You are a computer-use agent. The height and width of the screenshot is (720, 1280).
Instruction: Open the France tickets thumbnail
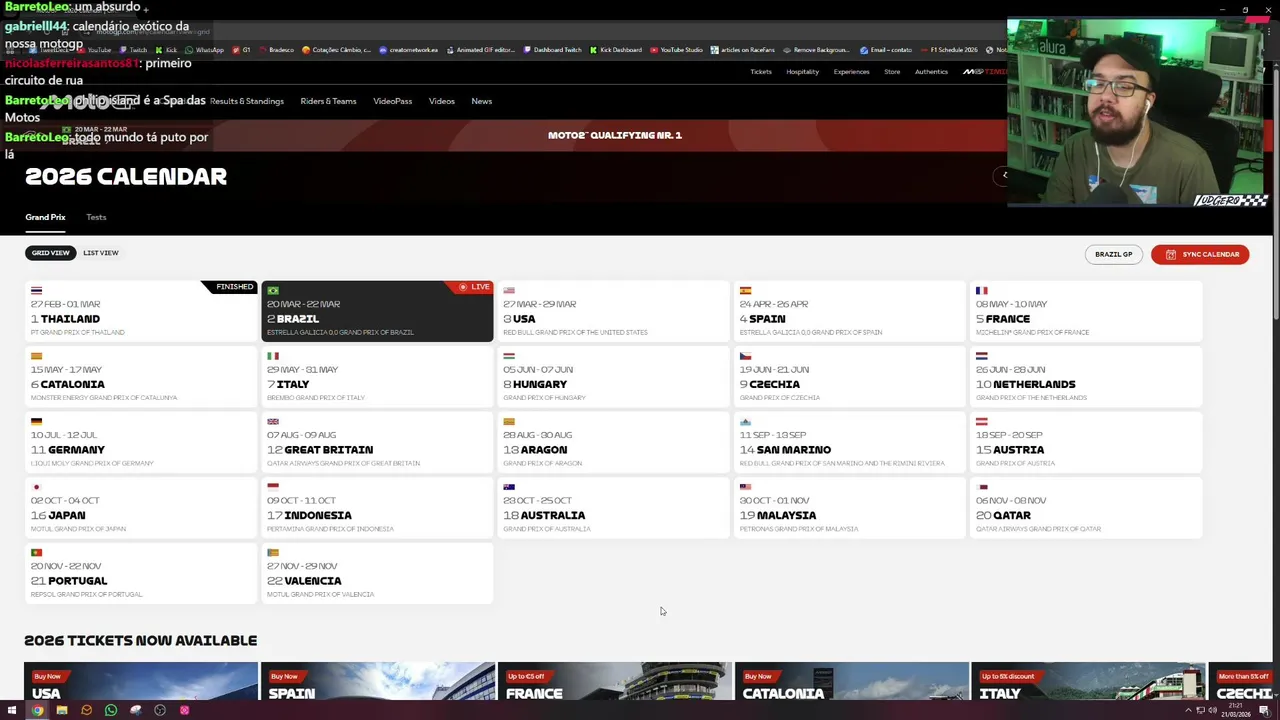click(x=614, y=681)
